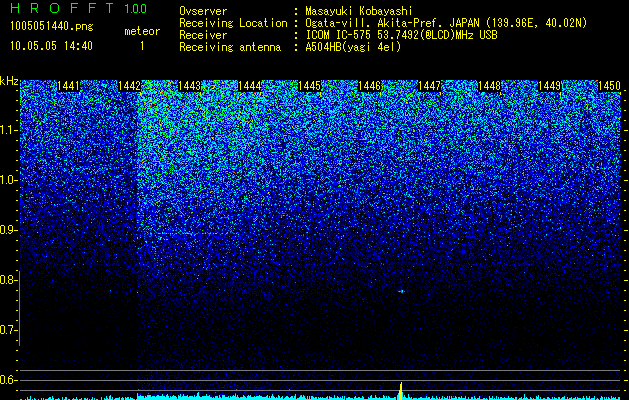Click the 1449 time marker
The width and height of the screenshot is (629, 400).
click(x=549, y=86)
